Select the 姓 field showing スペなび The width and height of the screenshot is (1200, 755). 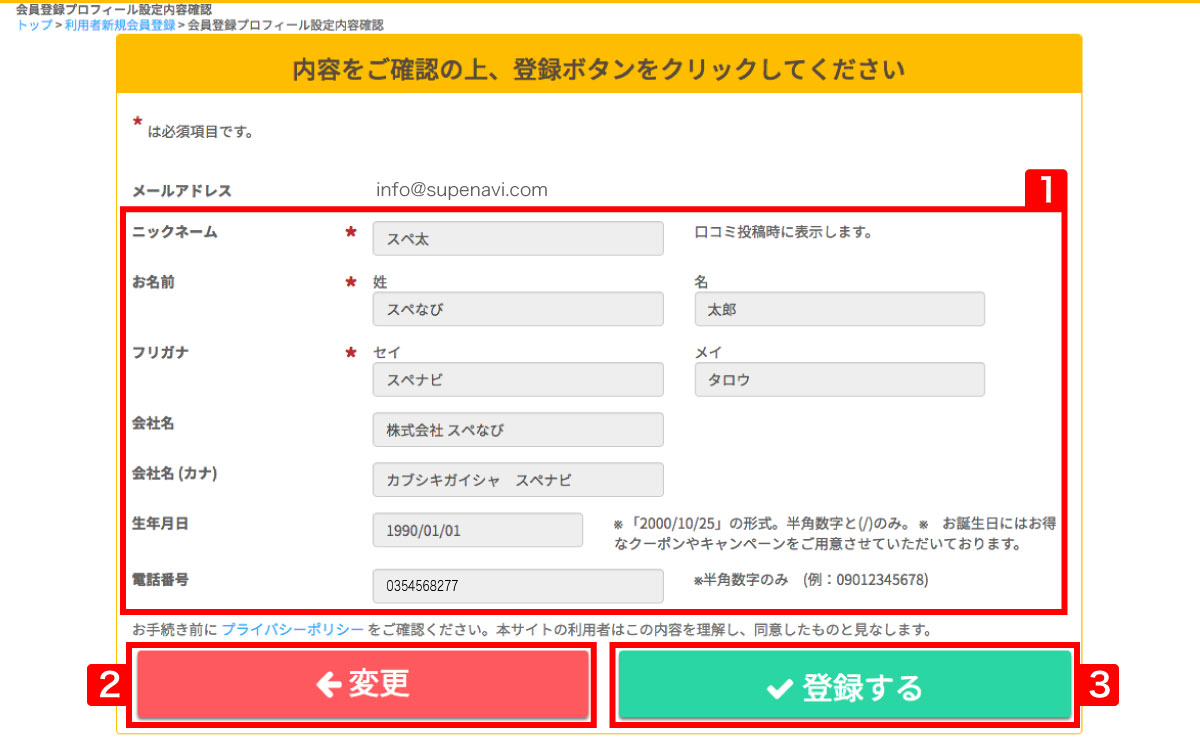point(517,309)
